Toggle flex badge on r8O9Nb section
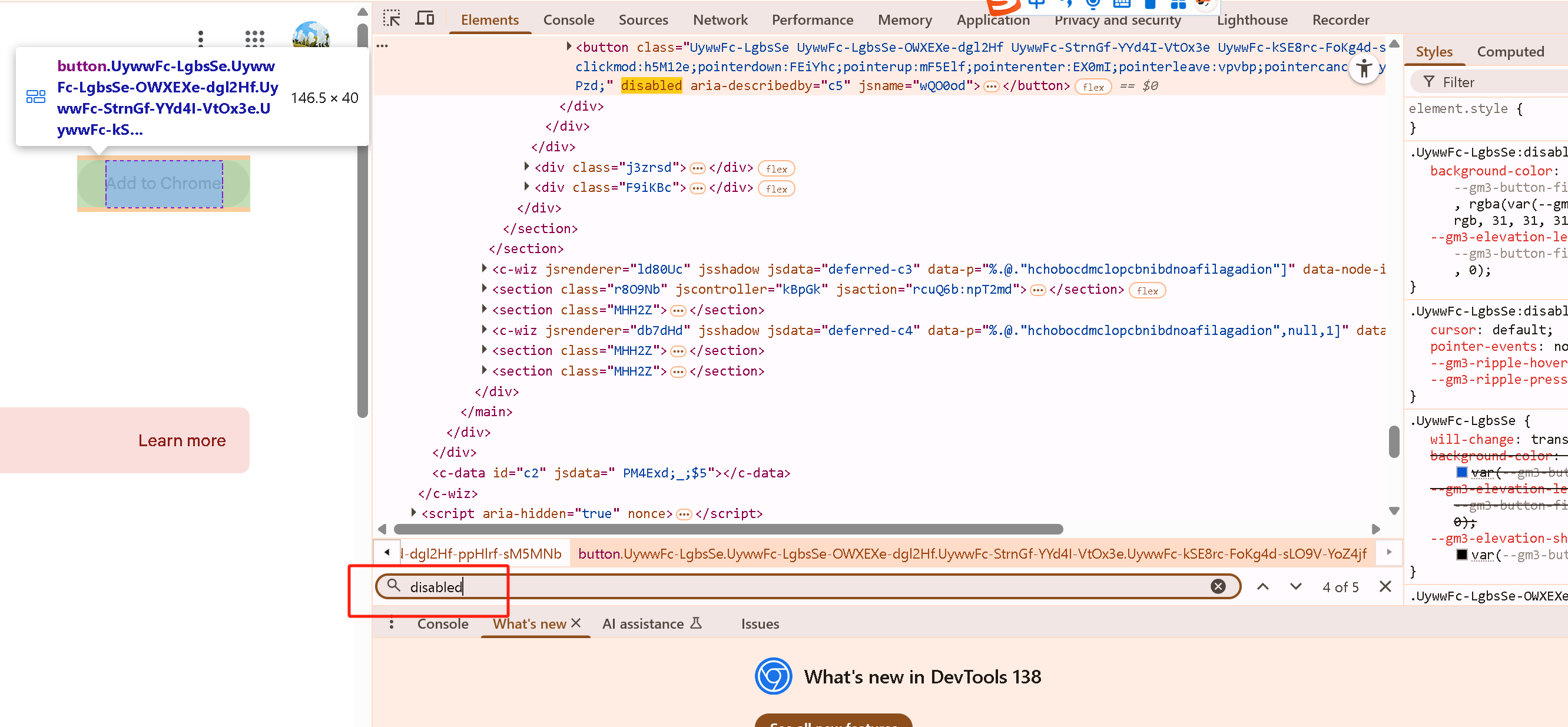Screen dimensions: 1568x727 (1147, 291)
